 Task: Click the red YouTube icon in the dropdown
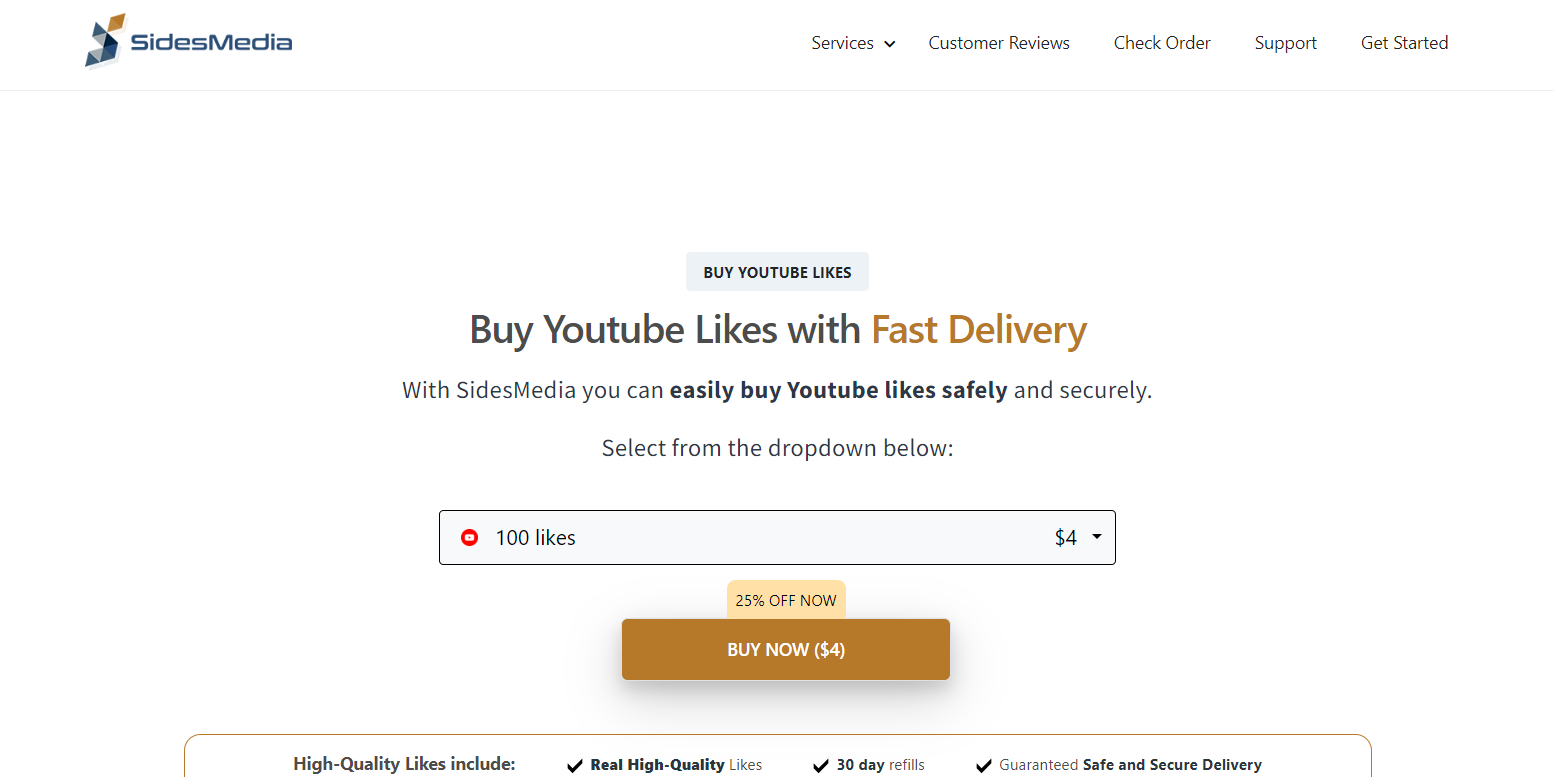tap(469, 538)
